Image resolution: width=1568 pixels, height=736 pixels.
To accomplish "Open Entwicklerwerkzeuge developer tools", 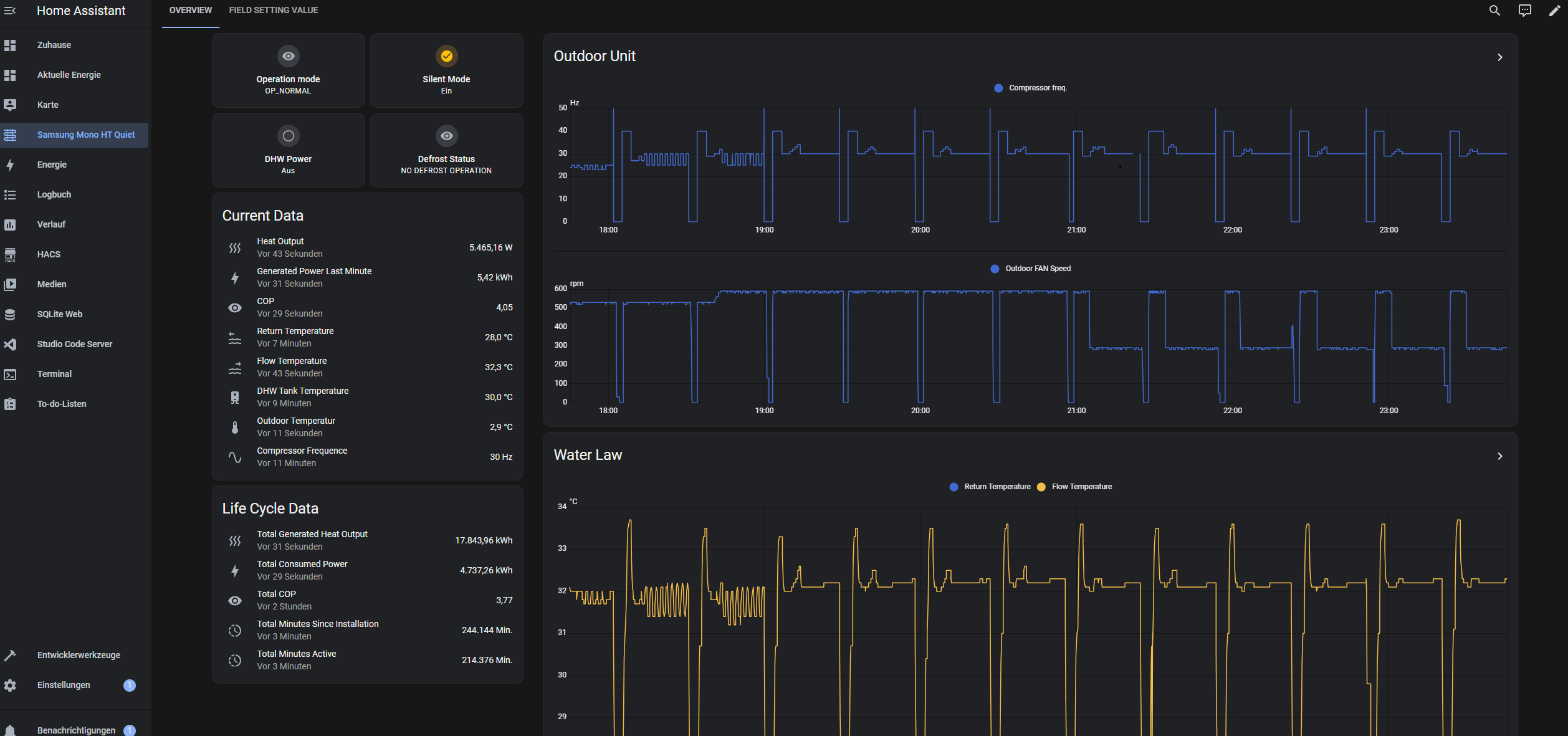I will (79, 655).
